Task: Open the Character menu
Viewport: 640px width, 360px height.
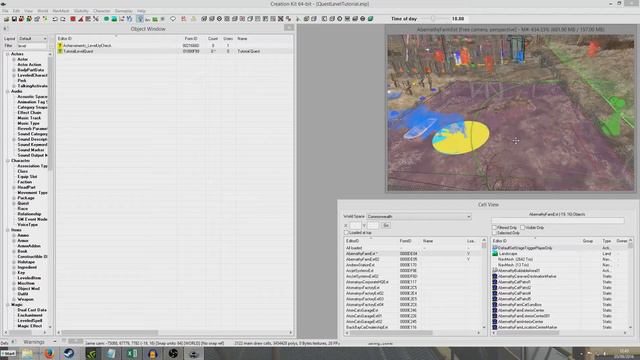Action: (102, 11)
